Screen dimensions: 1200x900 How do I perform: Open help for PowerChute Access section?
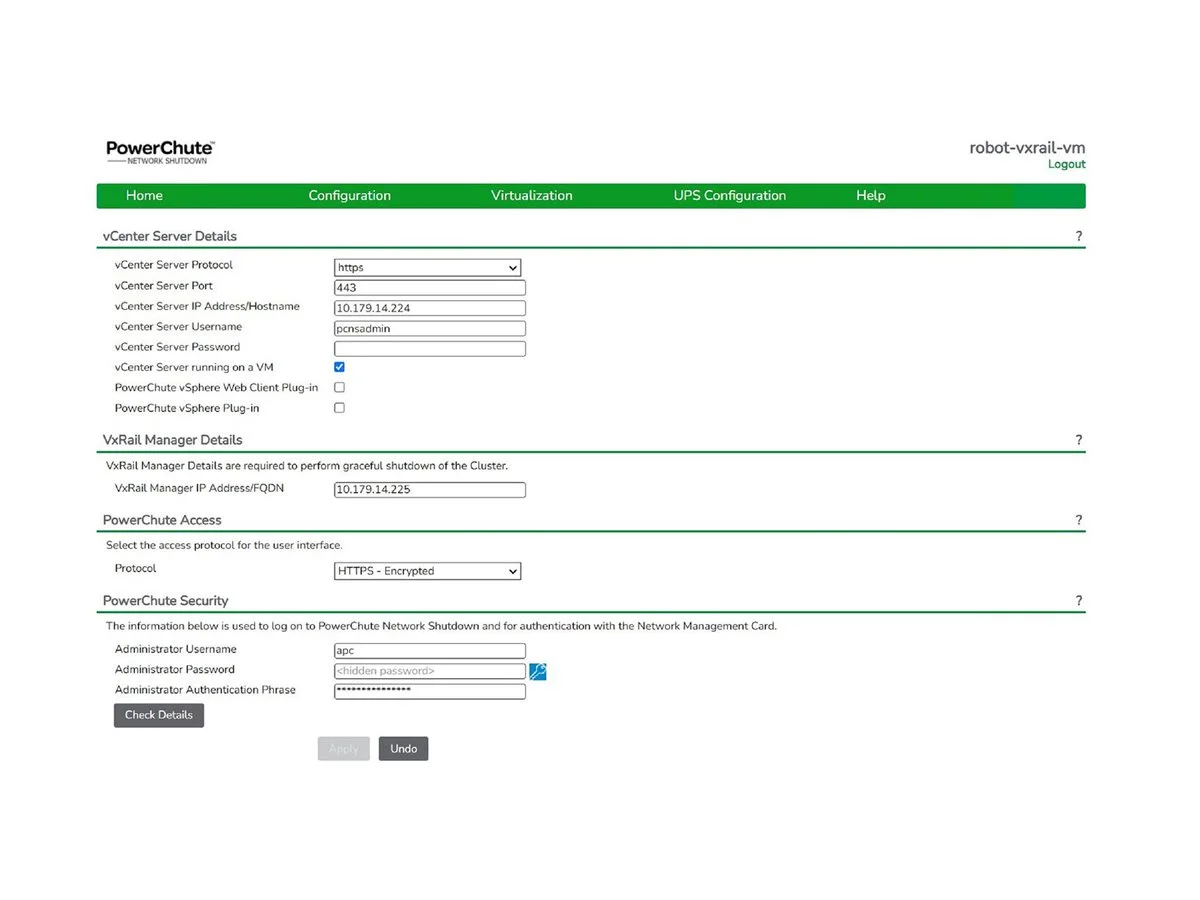[x=1078, y=519]
